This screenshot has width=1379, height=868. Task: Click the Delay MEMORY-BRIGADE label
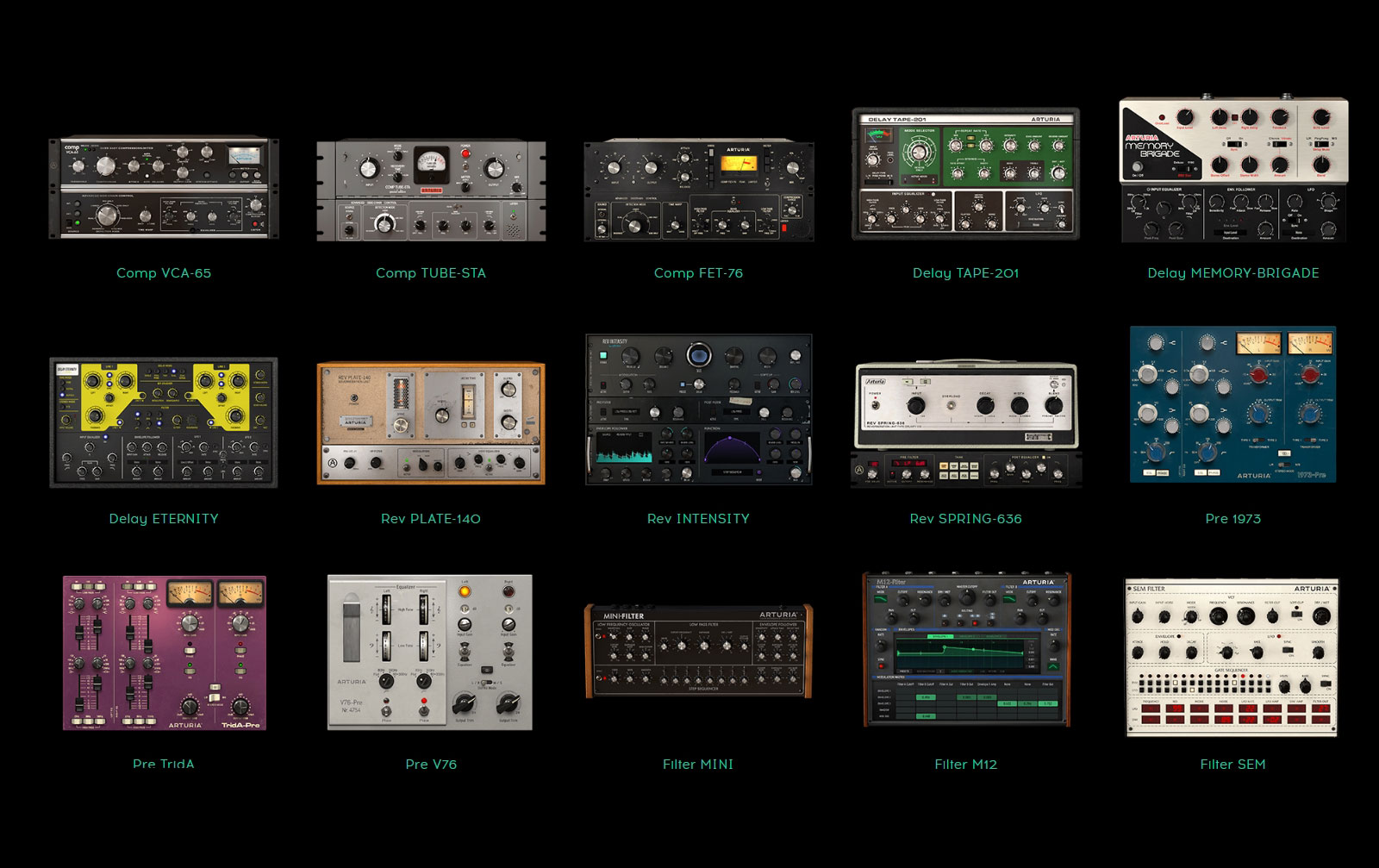(1233, 273)
